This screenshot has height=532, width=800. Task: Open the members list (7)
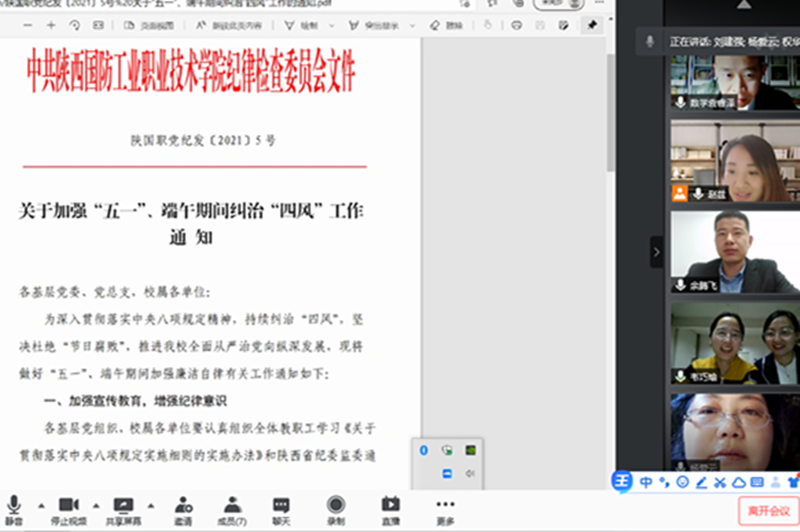point(233,507)
